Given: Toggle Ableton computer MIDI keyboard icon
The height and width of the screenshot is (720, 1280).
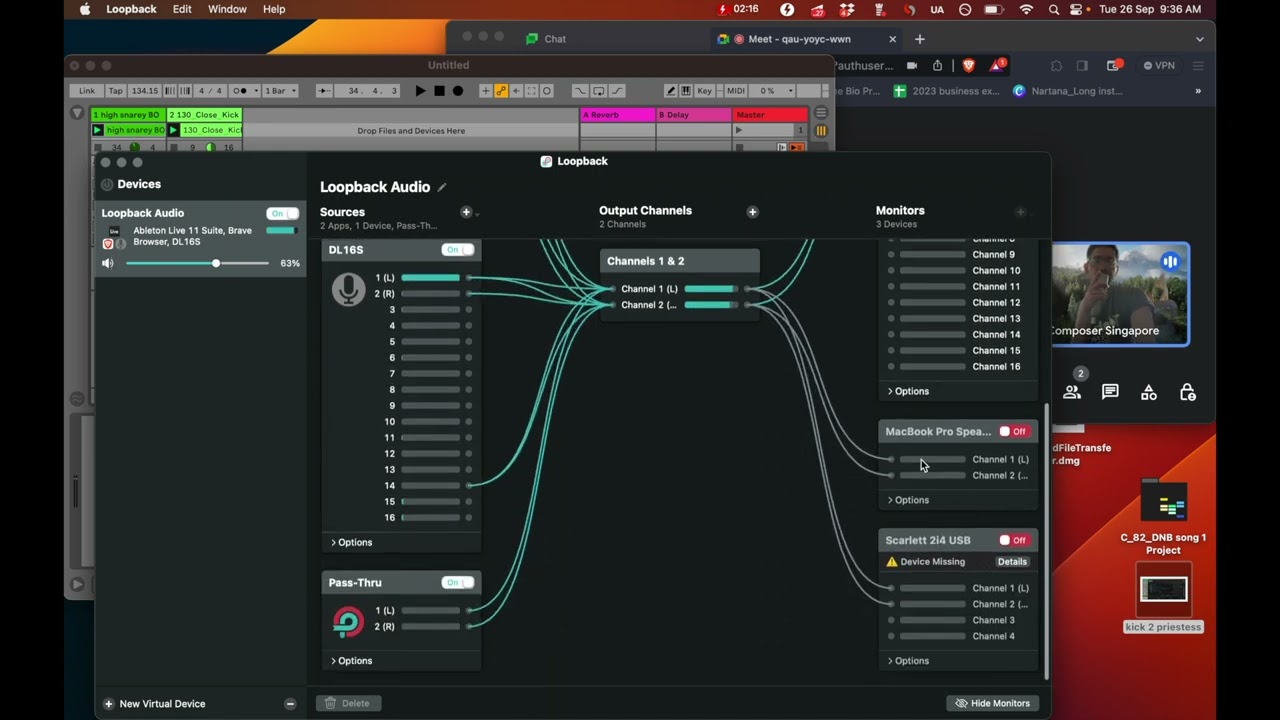Looking at the screenshot, I should pyautogui.click(x=686, y=91).
